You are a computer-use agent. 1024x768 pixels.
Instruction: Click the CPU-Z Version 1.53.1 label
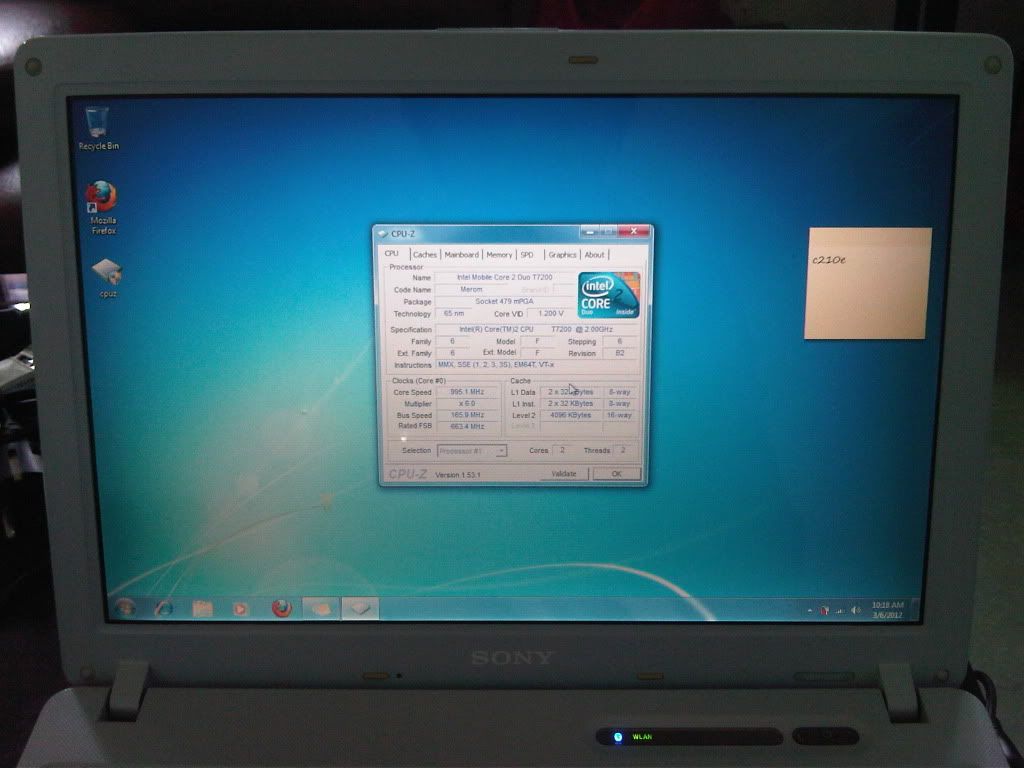coord(458,475)
